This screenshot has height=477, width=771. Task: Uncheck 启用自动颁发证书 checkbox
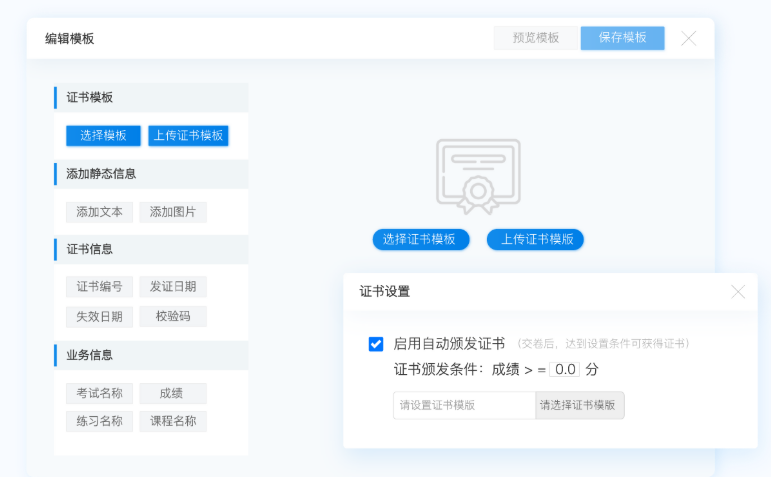click(376, 344)
